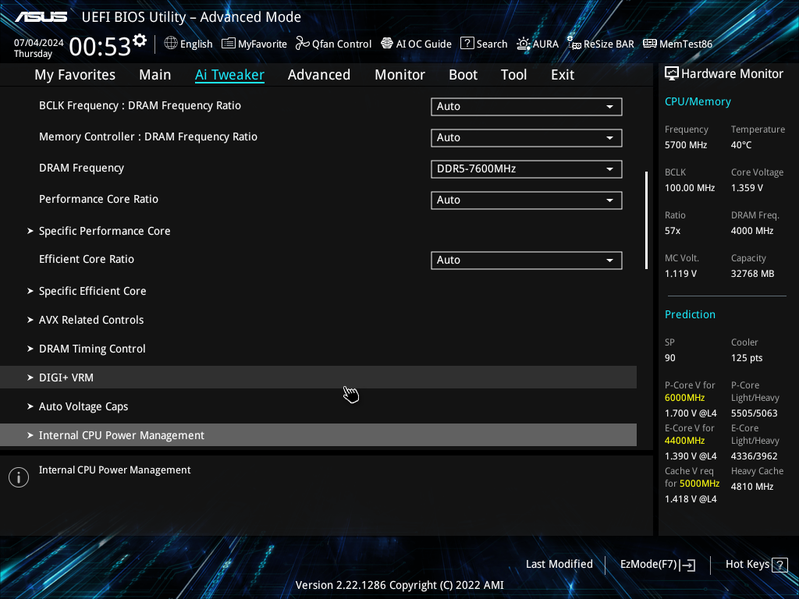Open AI OC Guide icon
The height and width of the screenshot is (599, 799).
pyautogui.click(x=387, y=43)
